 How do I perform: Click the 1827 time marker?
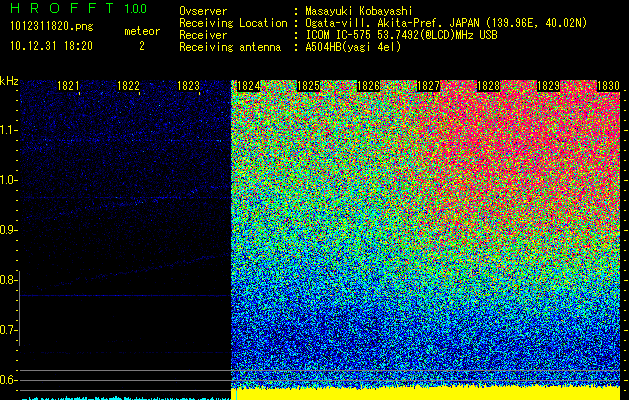coord(428,86)
